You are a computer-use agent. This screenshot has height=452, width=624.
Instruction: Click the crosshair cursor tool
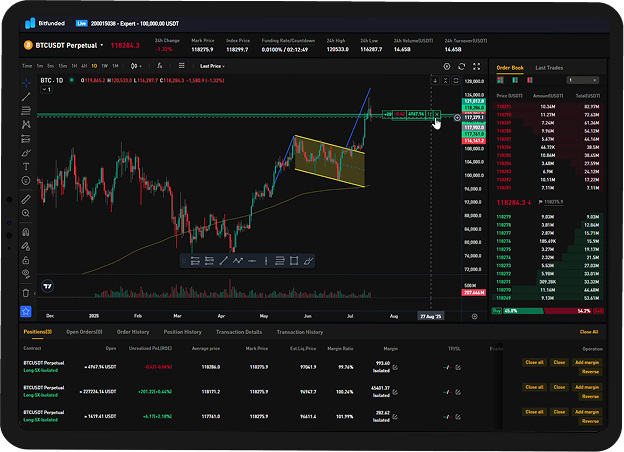pos(26,81)
